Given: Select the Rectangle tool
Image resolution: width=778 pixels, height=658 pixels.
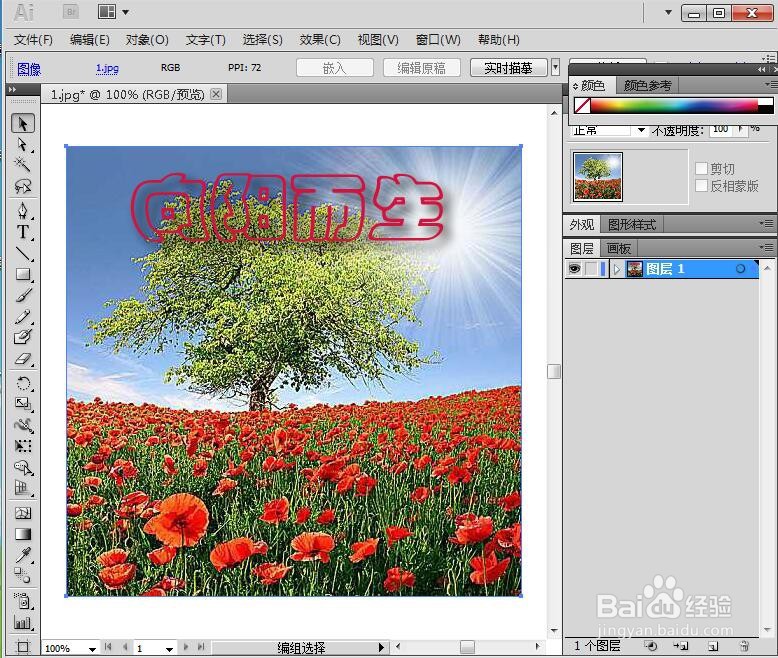Looking at the screenshot, I should coord(23,274).
